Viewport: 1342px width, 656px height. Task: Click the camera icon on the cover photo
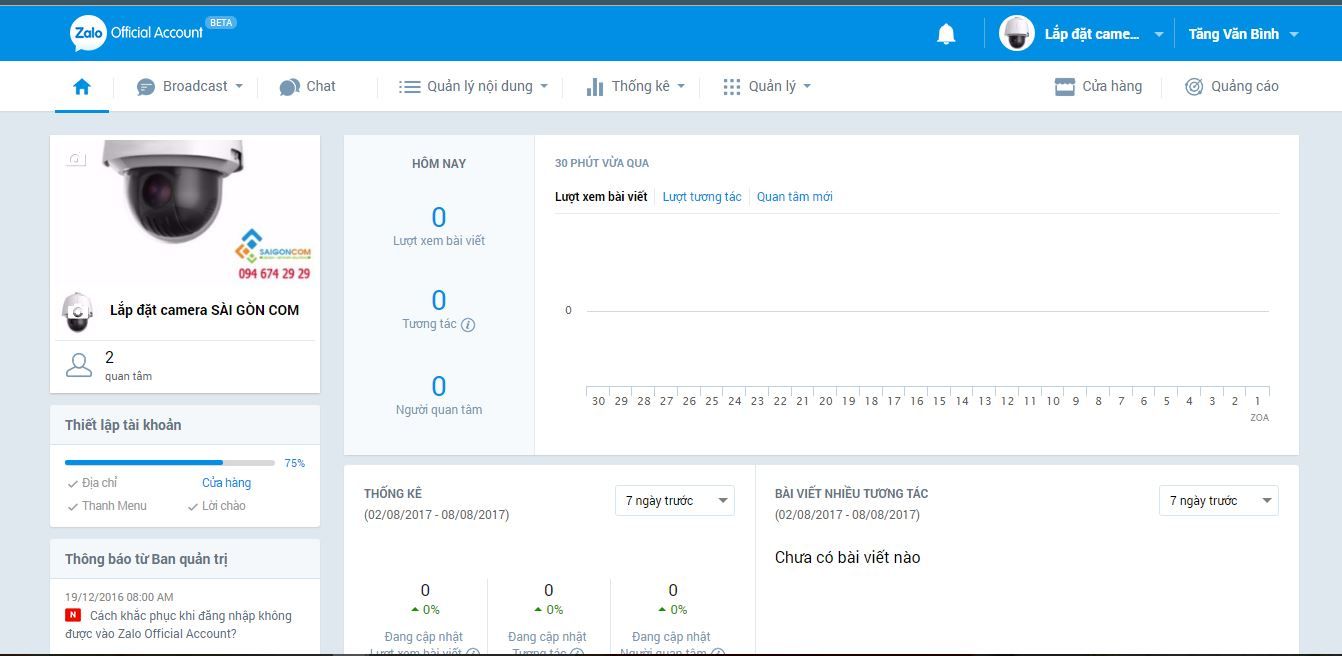(x=77, y=160)
